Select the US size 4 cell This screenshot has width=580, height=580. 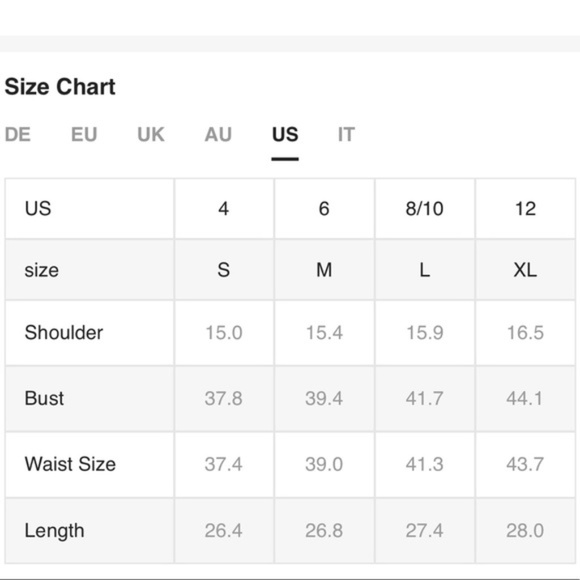tap(224, 209)
